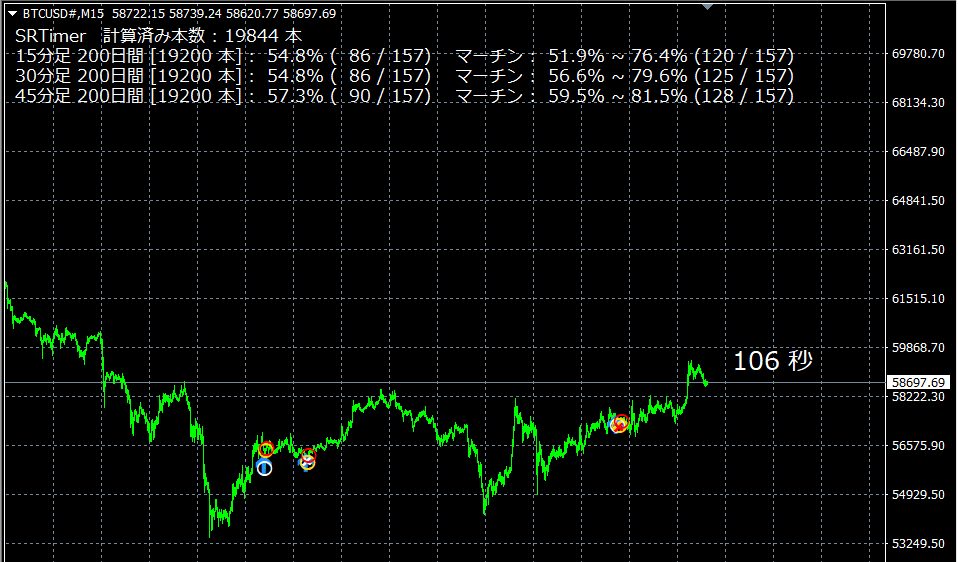Click the 58222.30 price axis label

point(918,396)
